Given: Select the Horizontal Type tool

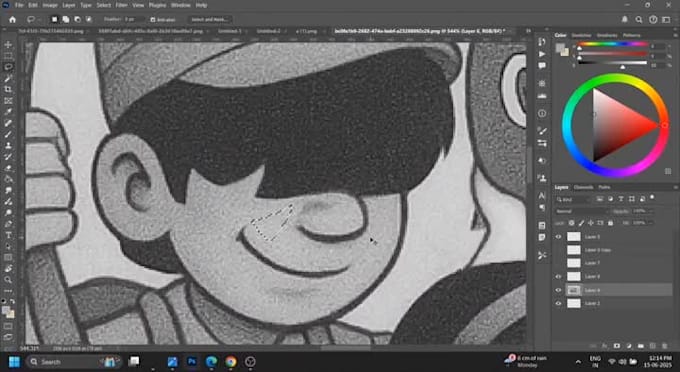Looking at the screenshot, I should pos(8,235).
